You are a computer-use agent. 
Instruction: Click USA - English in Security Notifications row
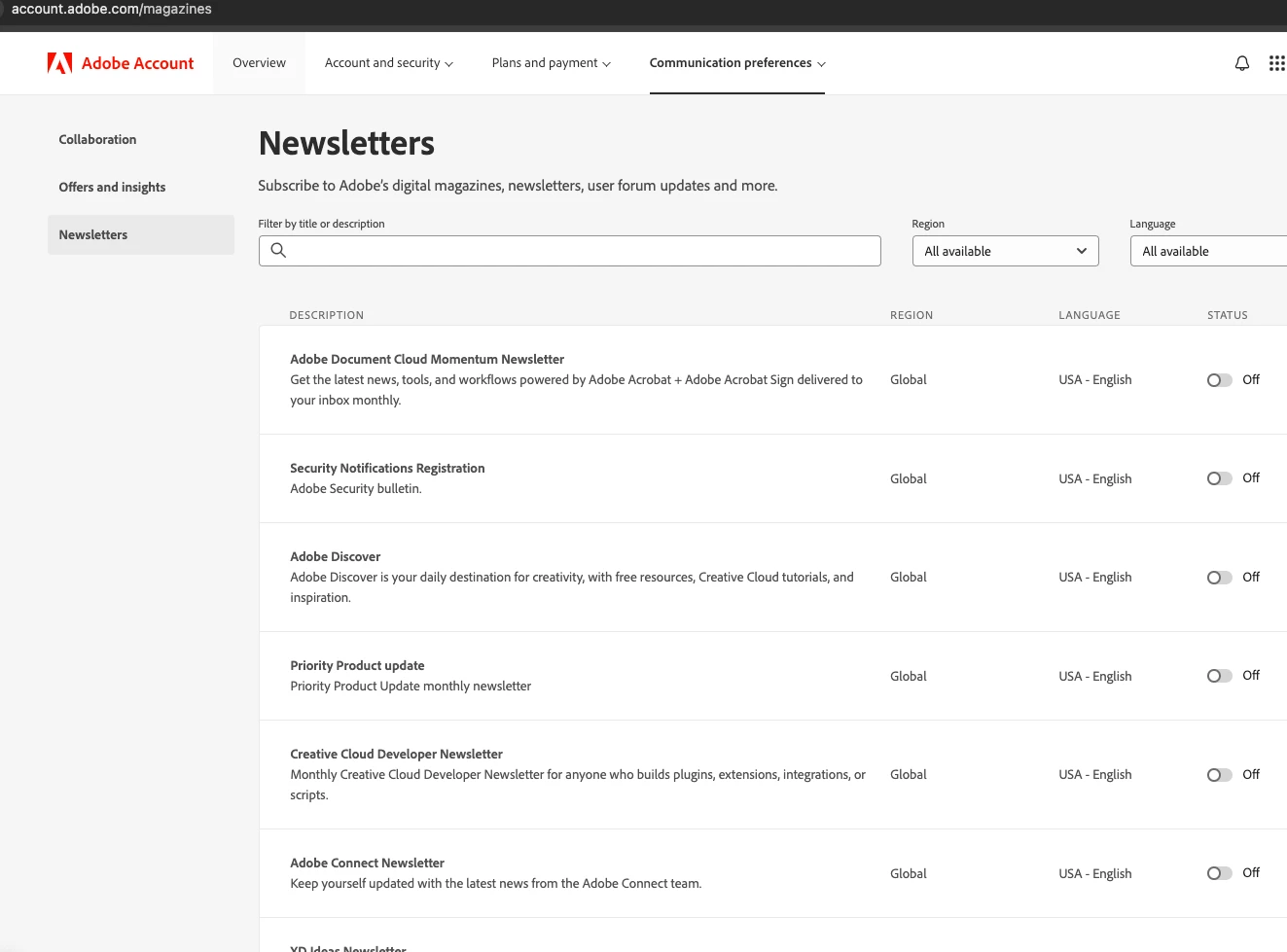[x=1095, y=478]
